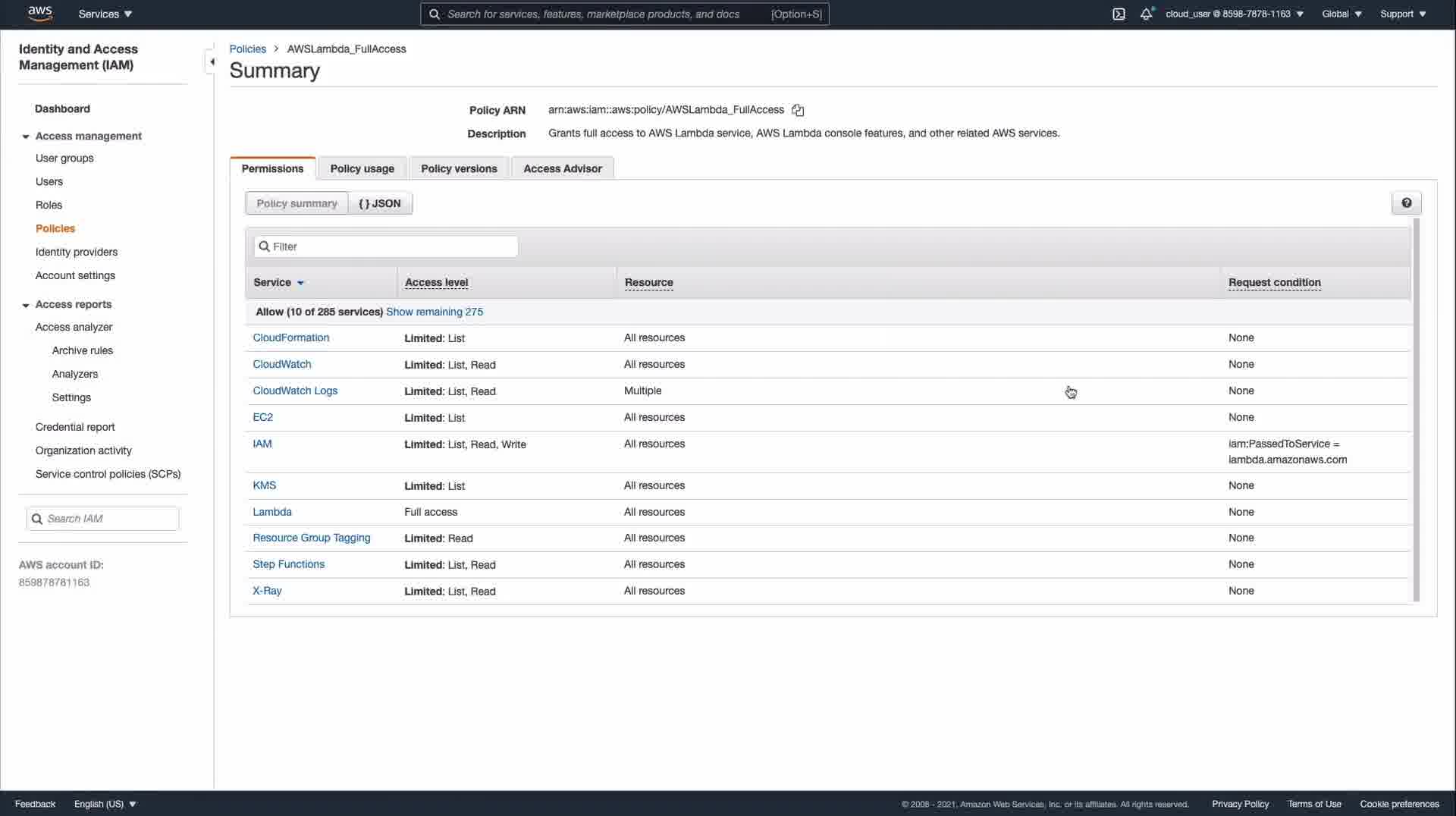Click the AWS logo home icon
1456x816 pixels.
click(40, 14)
